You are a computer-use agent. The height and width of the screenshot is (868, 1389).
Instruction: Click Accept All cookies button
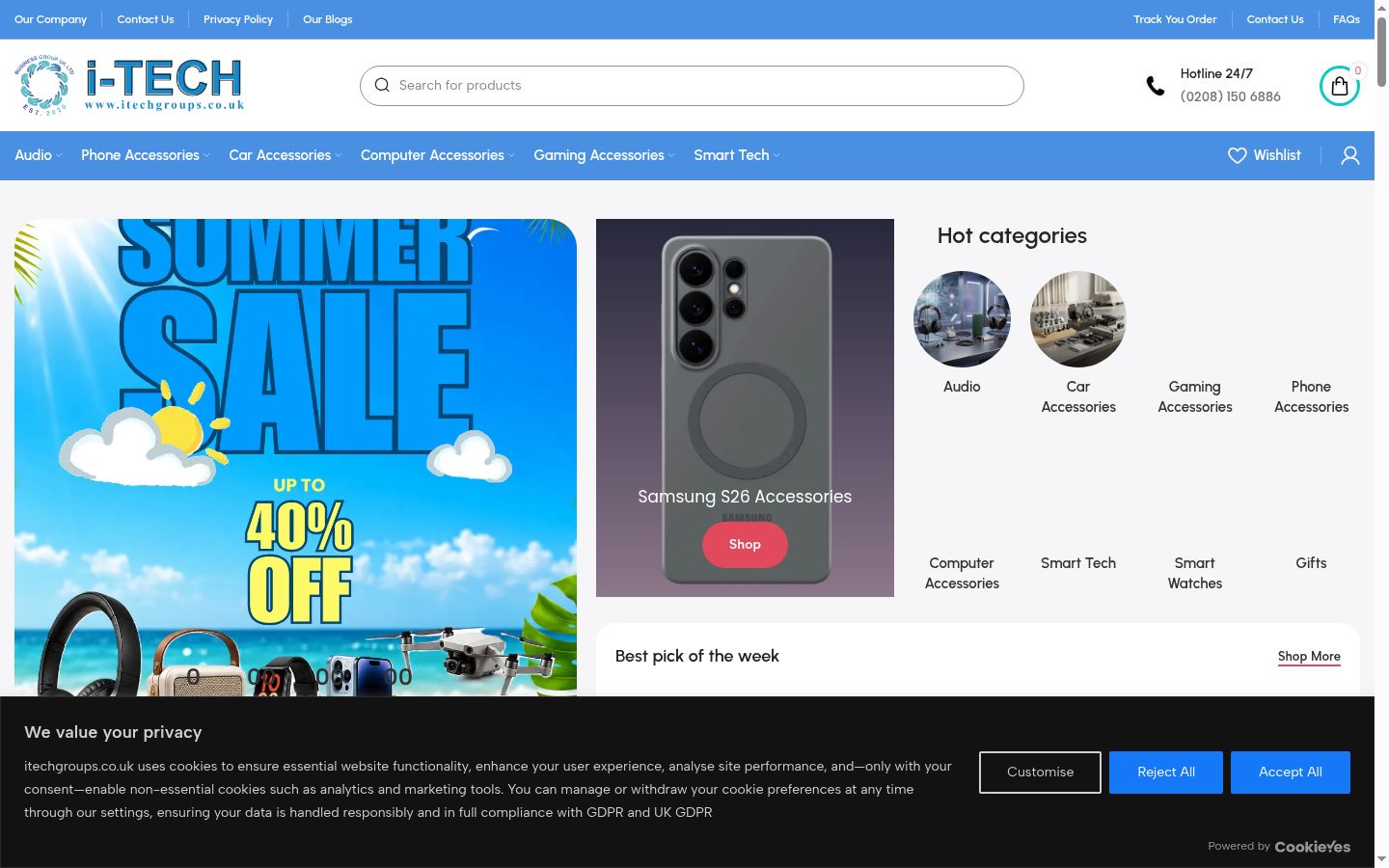[x=1291, y=773]
